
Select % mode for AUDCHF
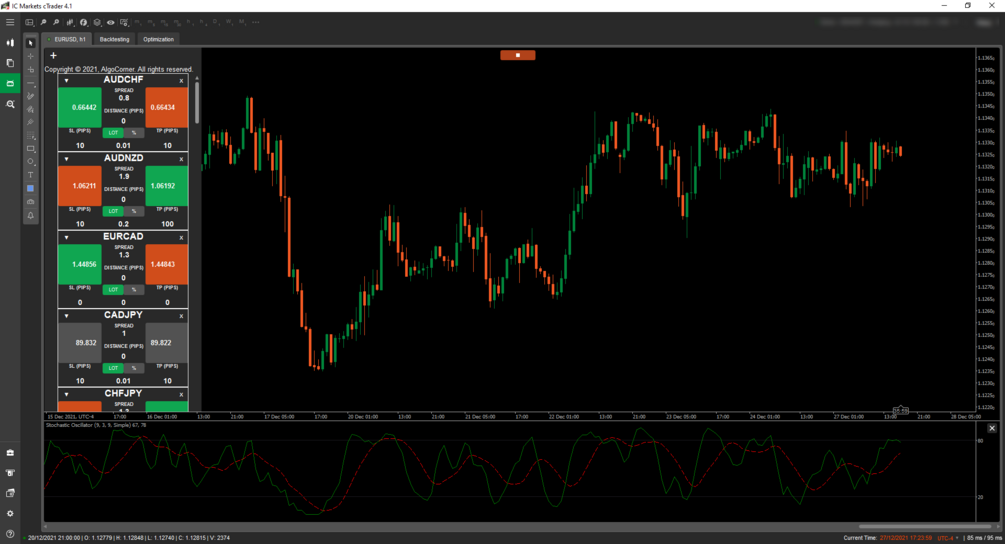pyautogui.click(x=134, y=133)
